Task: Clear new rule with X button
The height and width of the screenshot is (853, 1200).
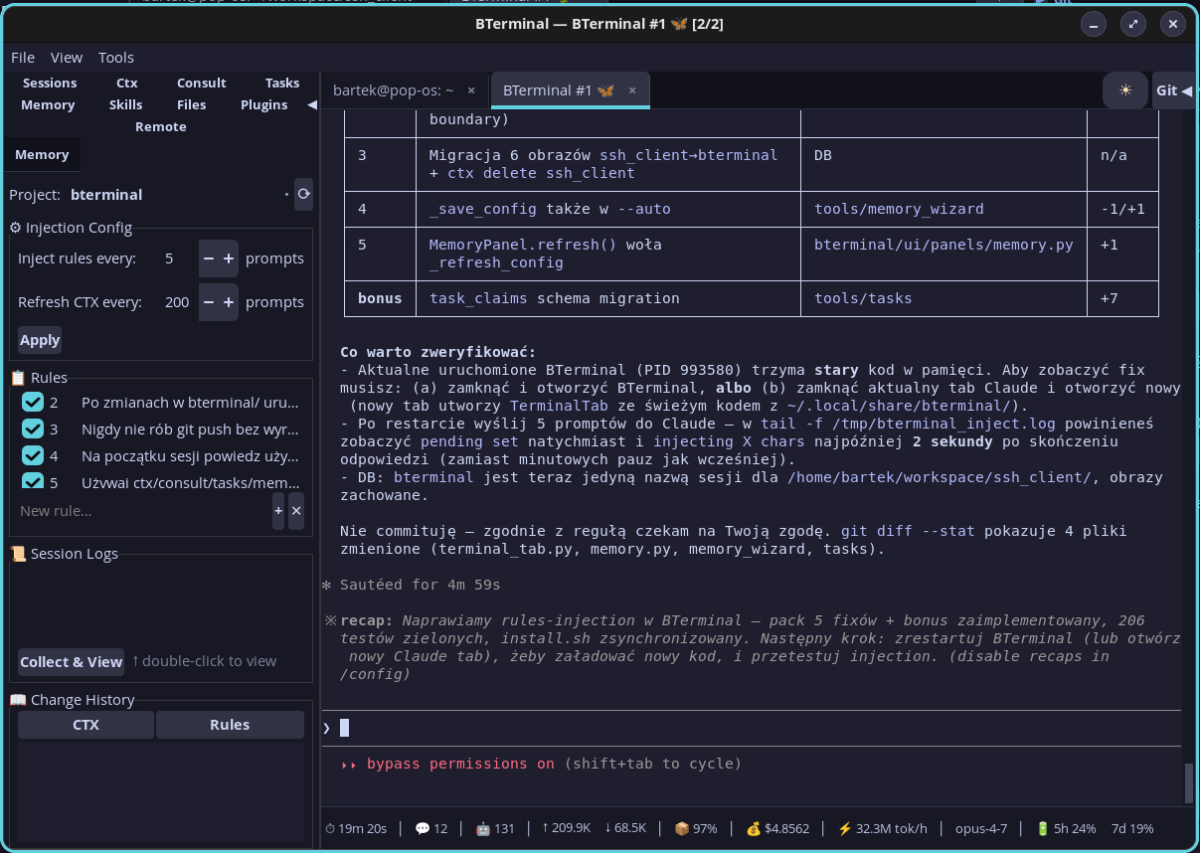Action: tap(296, 511)
